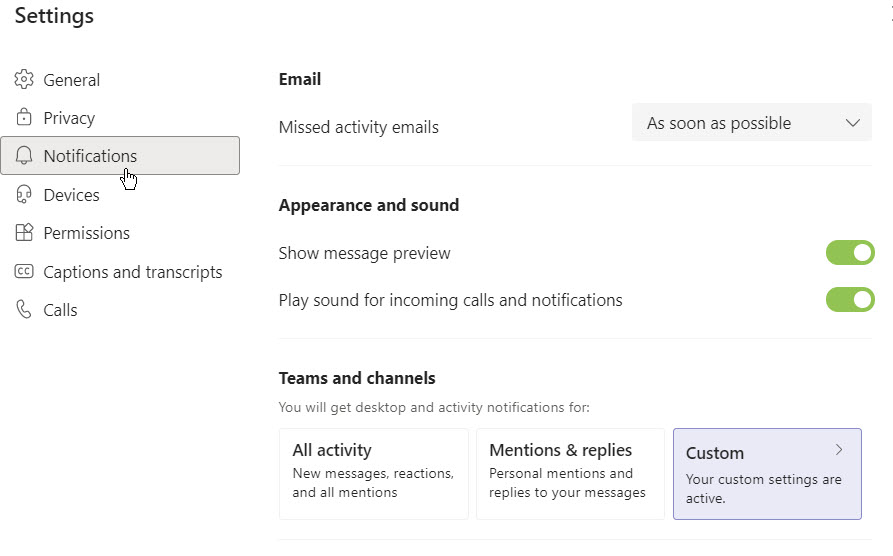
Task: Click the Notifications bell icon
Action: (x=24, y=156)
